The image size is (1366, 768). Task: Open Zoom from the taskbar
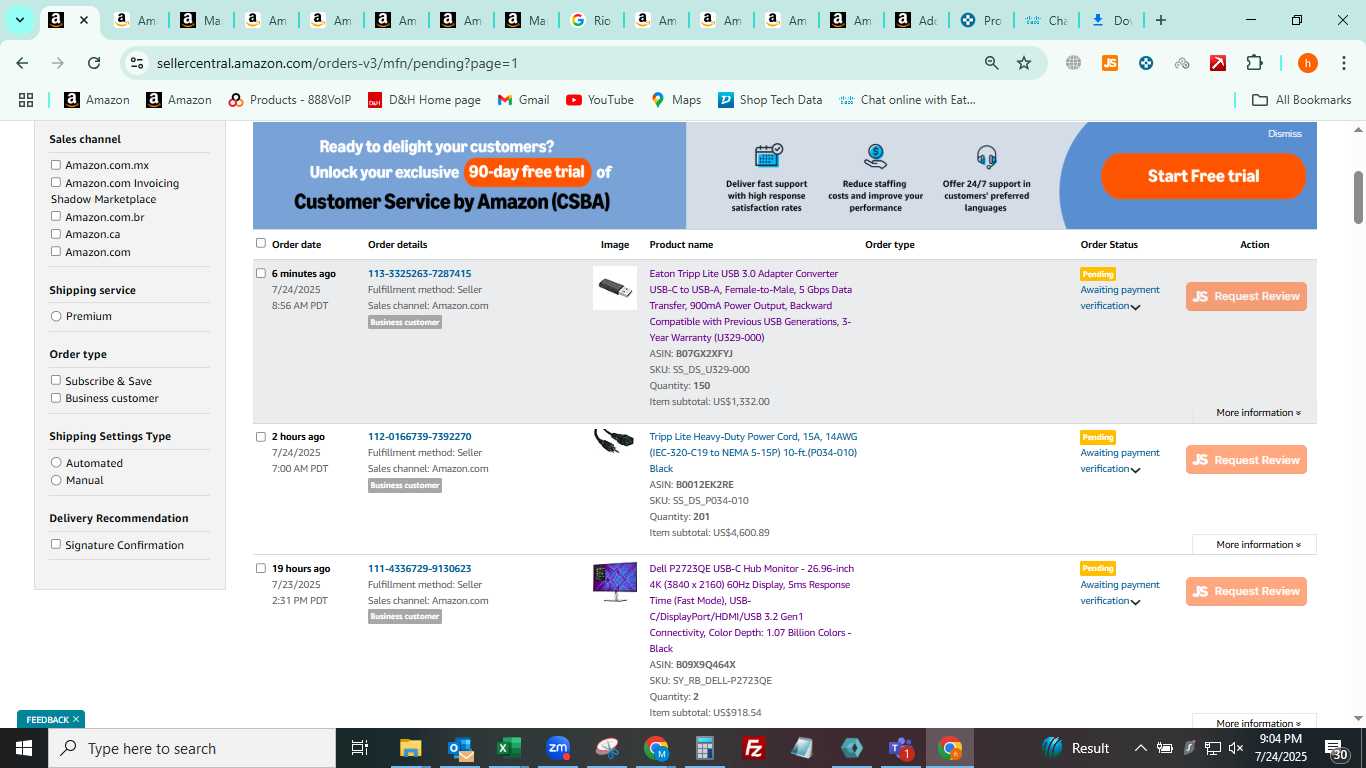click(558, 748)
